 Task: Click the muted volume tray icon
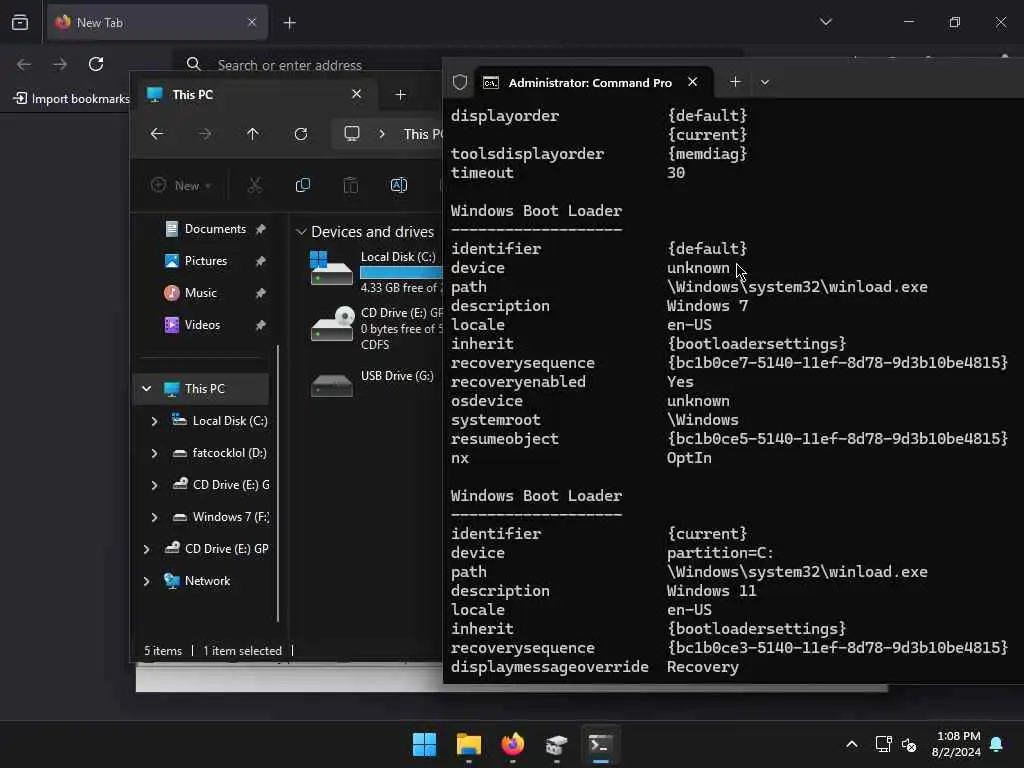click(909, 744)
